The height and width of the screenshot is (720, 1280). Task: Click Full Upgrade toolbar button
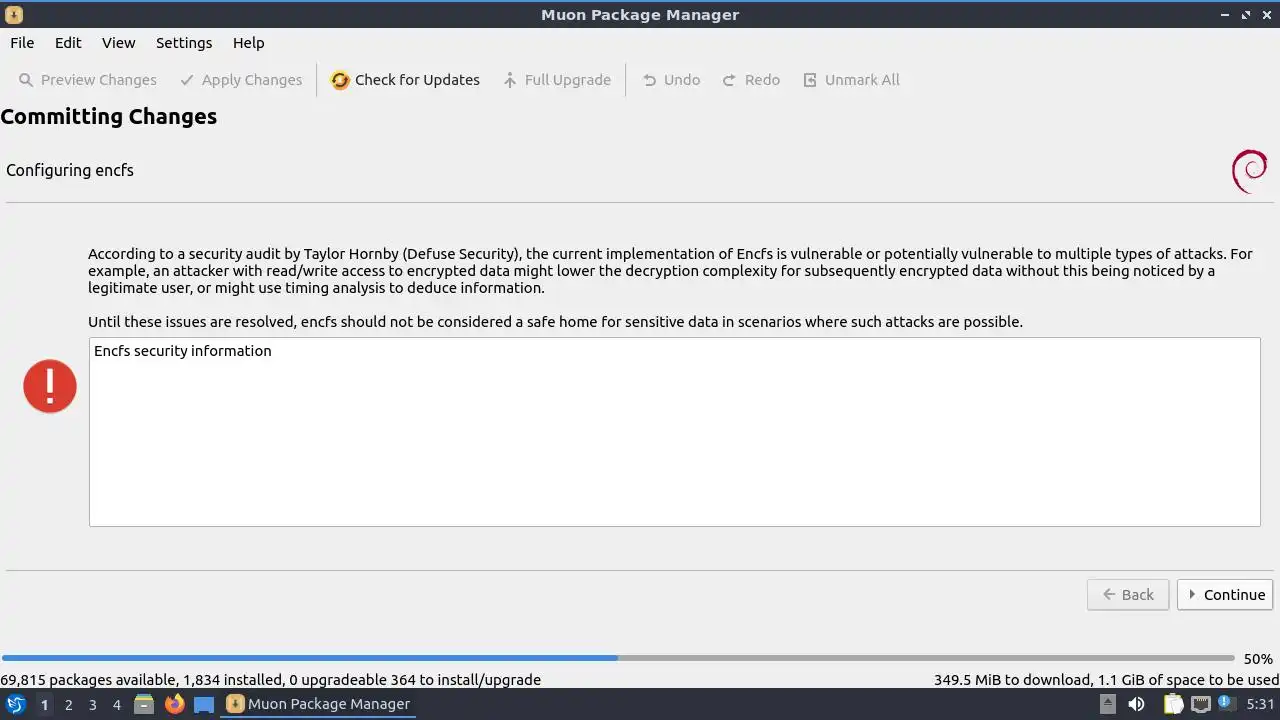557,80
